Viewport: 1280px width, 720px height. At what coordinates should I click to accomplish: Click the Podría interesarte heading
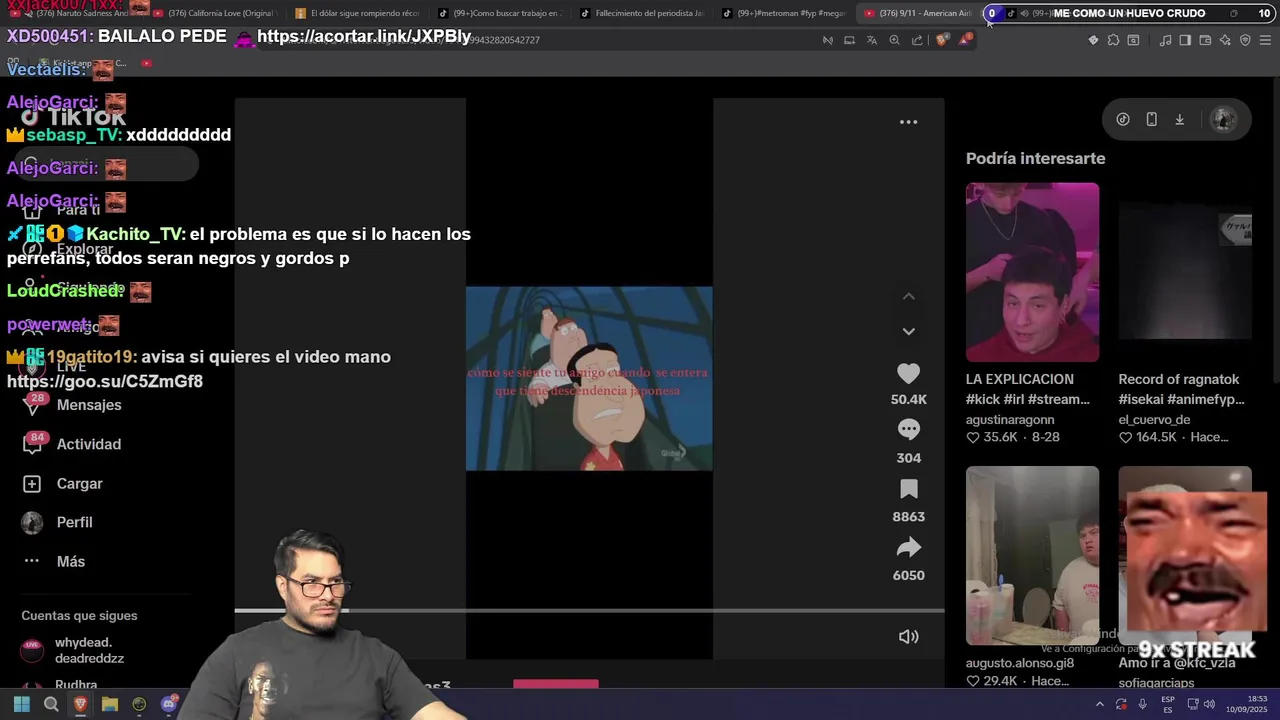point(1035,158)
